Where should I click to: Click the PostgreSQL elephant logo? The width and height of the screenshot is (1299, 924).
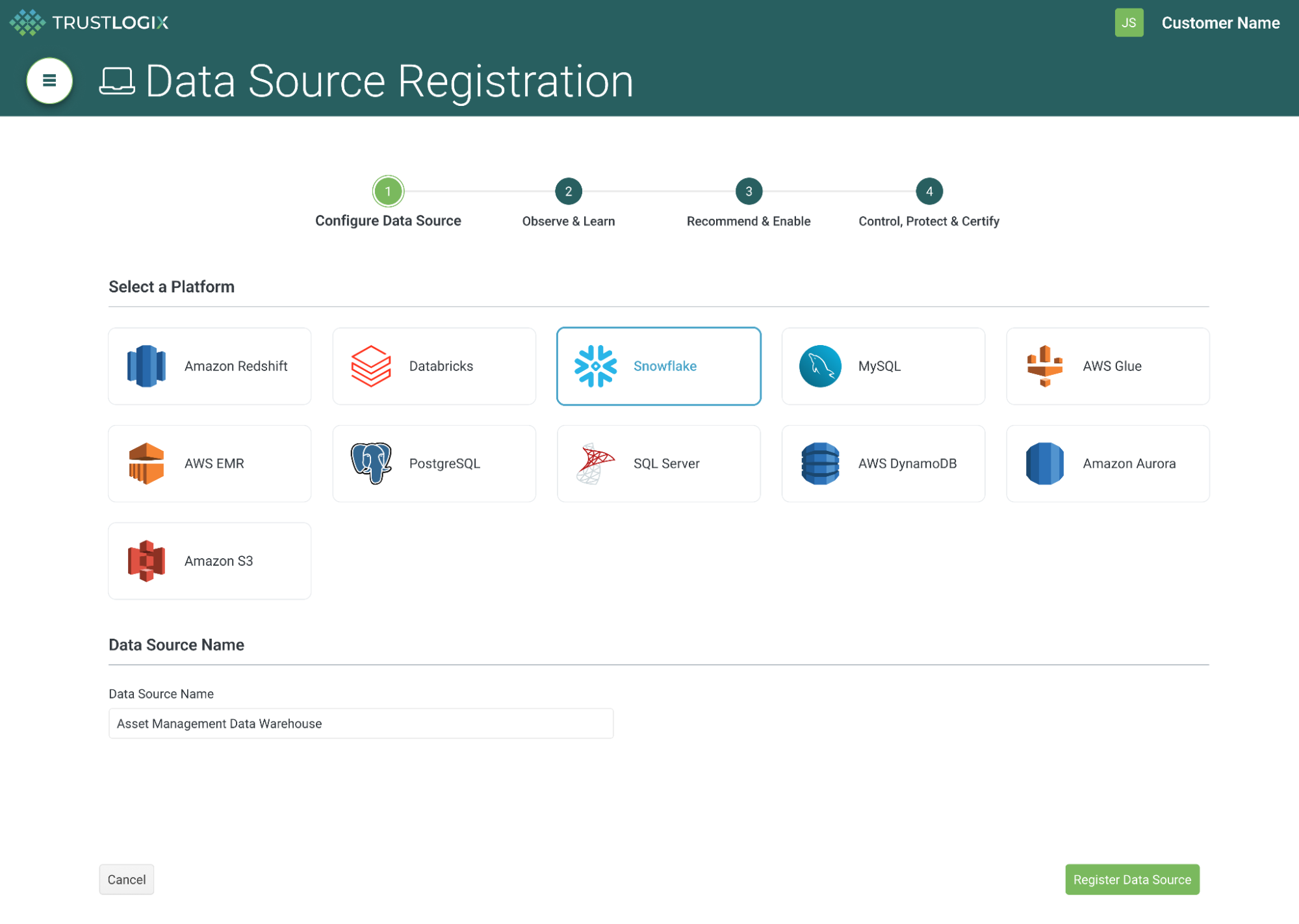coord(370,463)
